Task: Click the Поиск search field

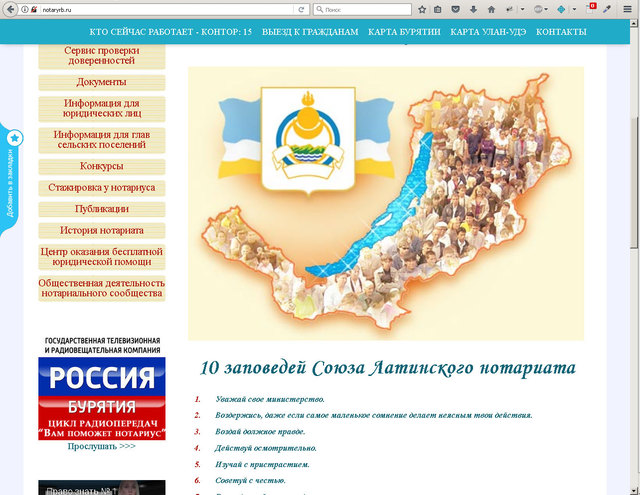Action: click(x=362, y=9)
